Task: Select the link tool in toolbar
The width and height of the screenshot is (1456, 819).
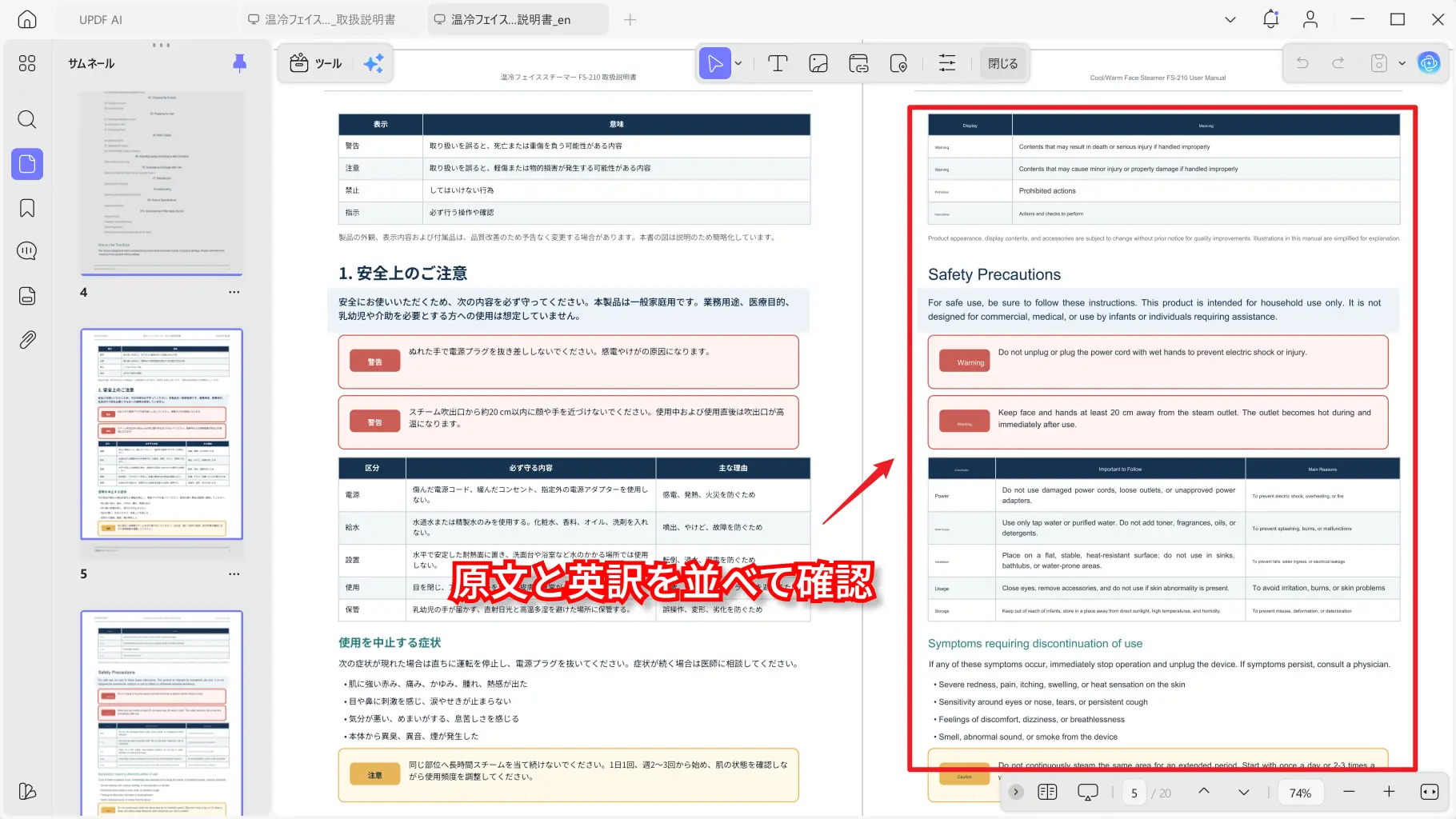Action: pos(858,63)
